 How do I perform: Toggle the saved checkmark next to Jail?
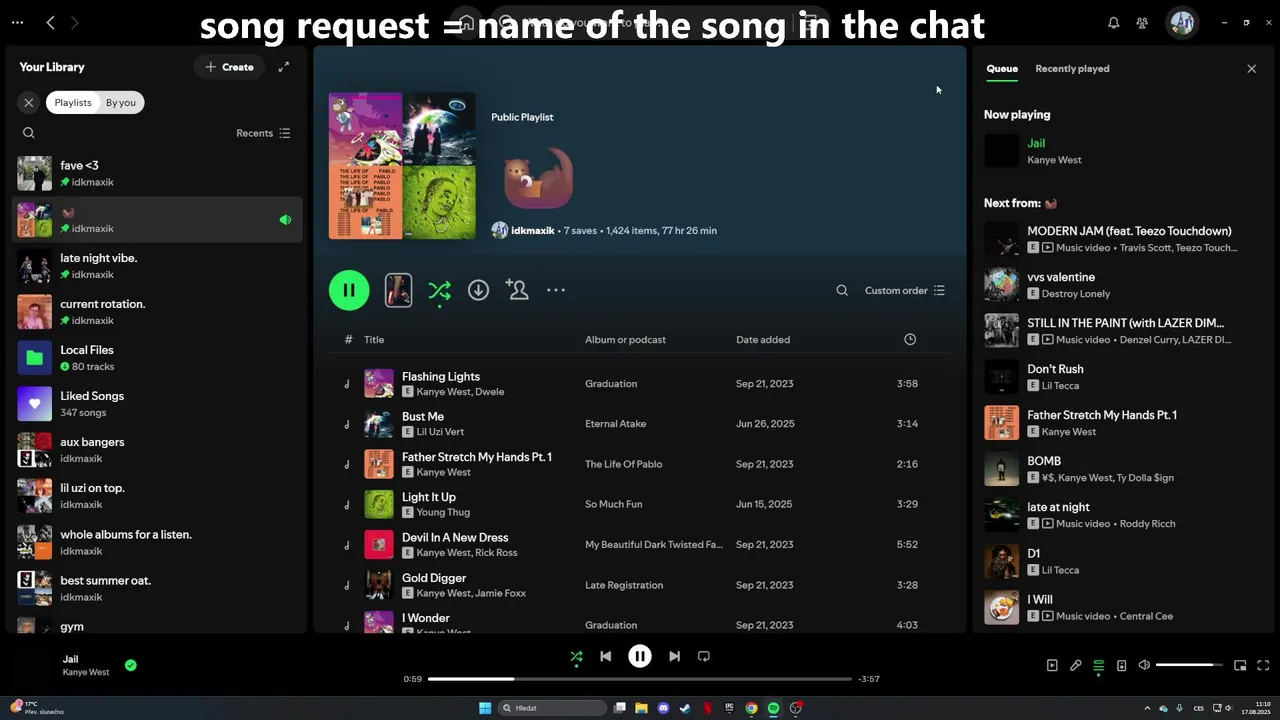[x=131, y=665]
